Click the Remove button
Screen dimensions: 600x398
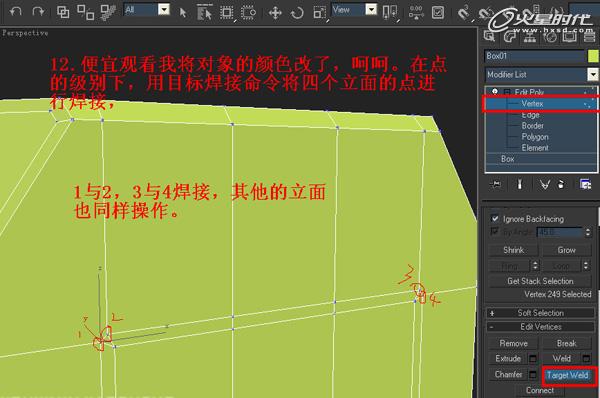pos(514,343)
